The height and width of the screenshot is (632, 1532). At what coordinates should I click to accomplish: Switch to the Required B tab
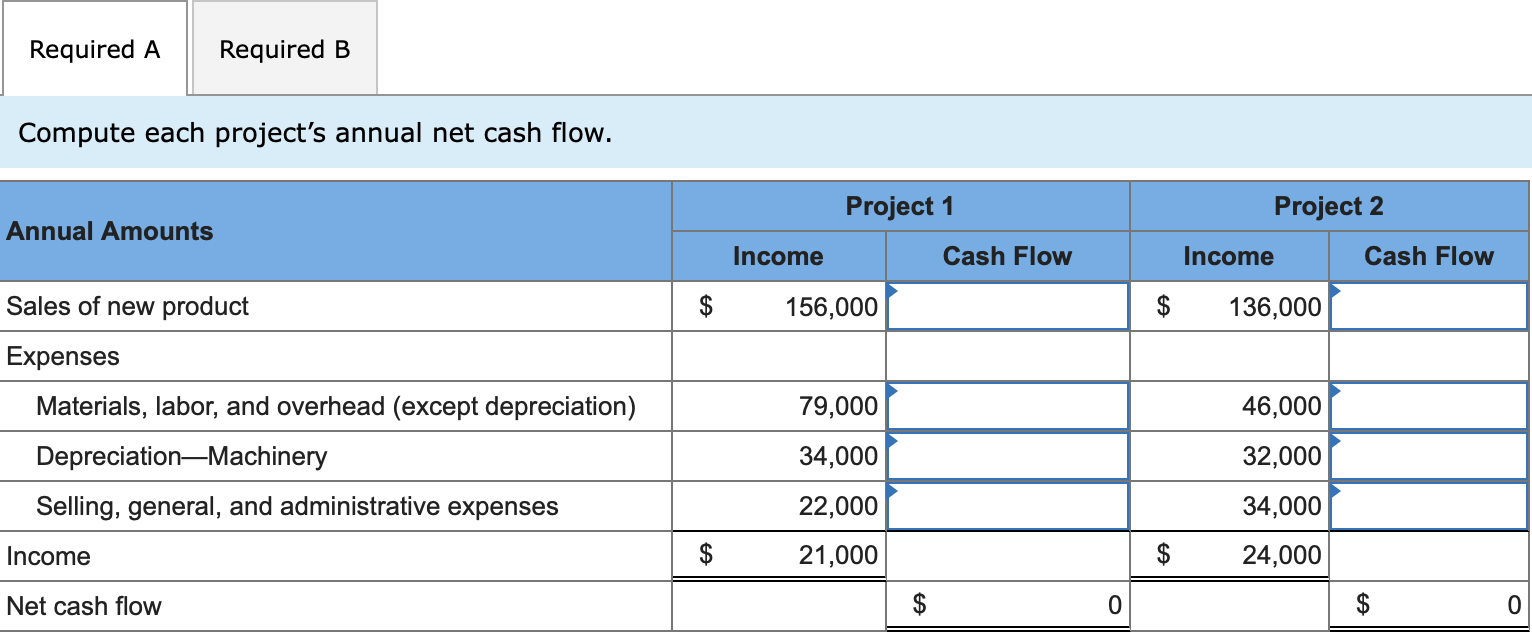point(283,48)
